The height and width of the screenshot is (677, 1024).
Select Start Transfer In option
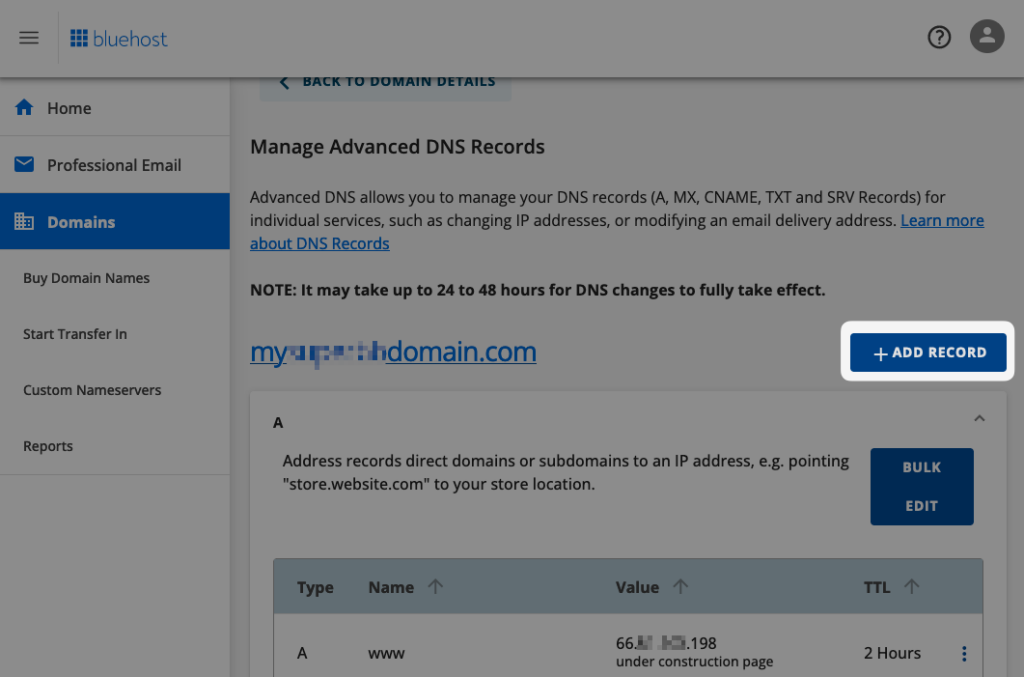(x=74, y=334)
